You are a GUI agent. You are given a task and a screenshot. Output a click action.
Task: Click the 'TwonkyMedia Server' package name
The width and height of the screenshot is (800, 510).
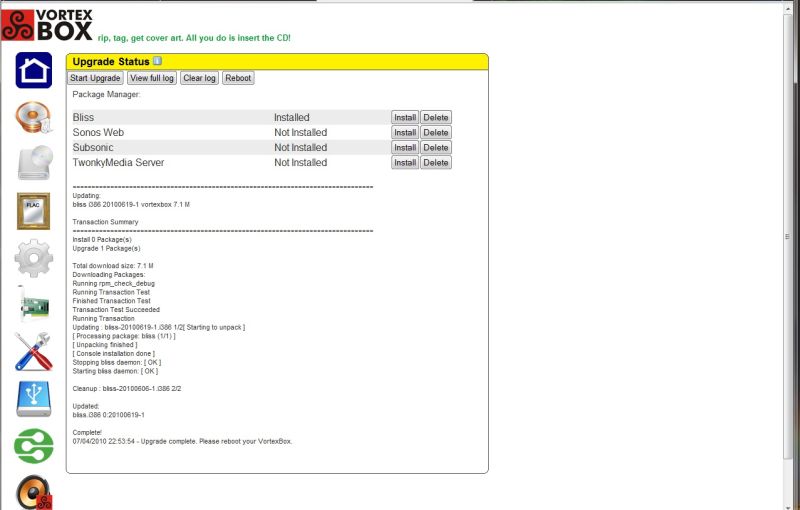coord(118,163)
